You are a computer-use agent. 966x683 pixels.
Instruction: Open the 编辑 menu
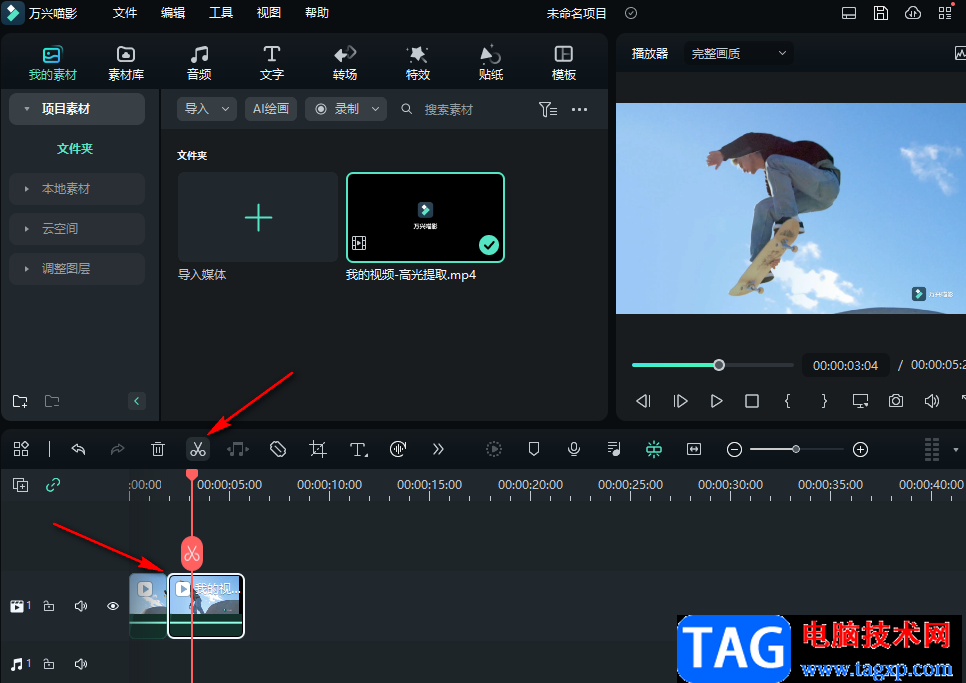tap(172, 13)
